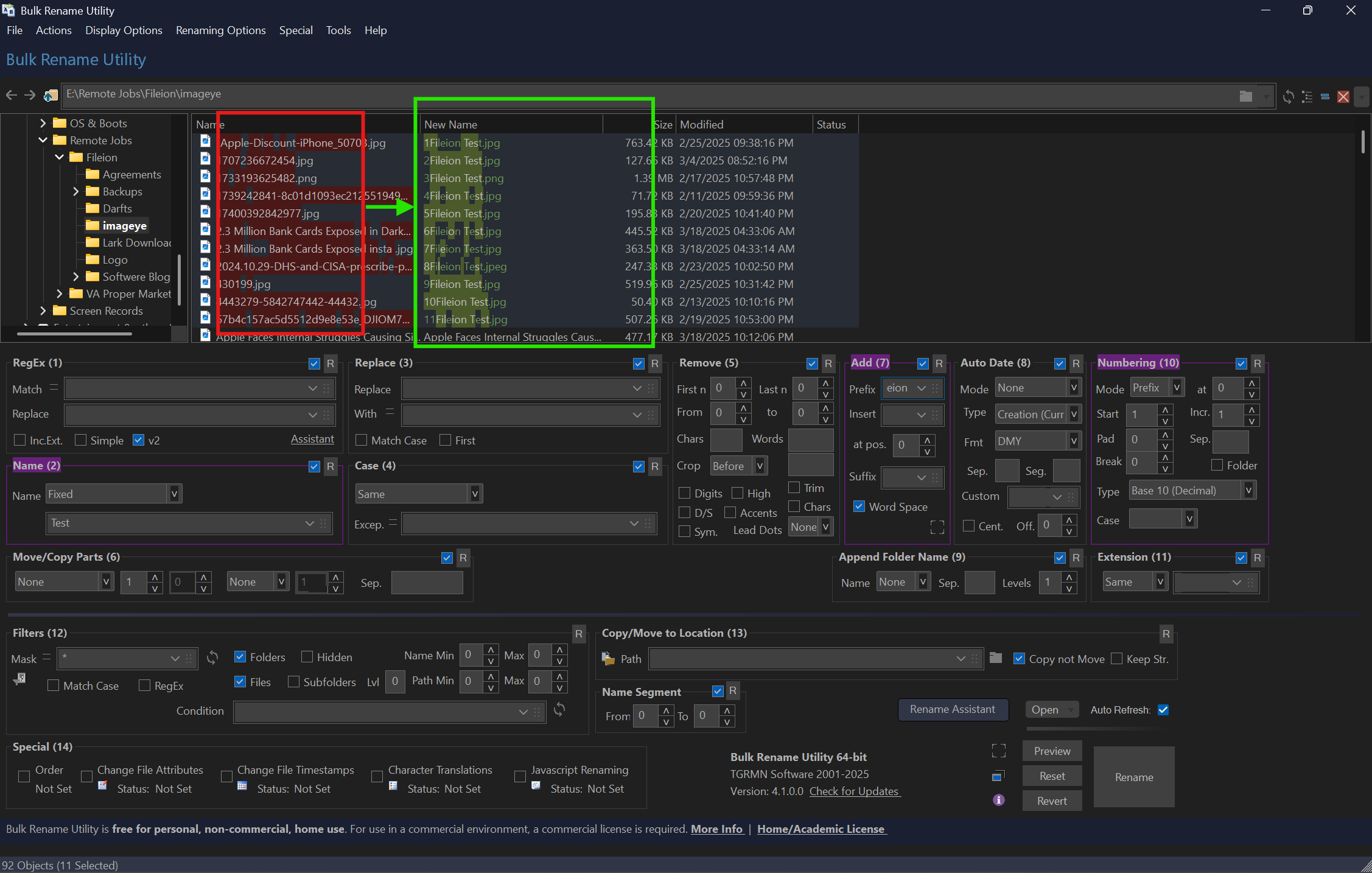
Task: Click the expand icon above Preview button
Action: click(x=998, y=751)
